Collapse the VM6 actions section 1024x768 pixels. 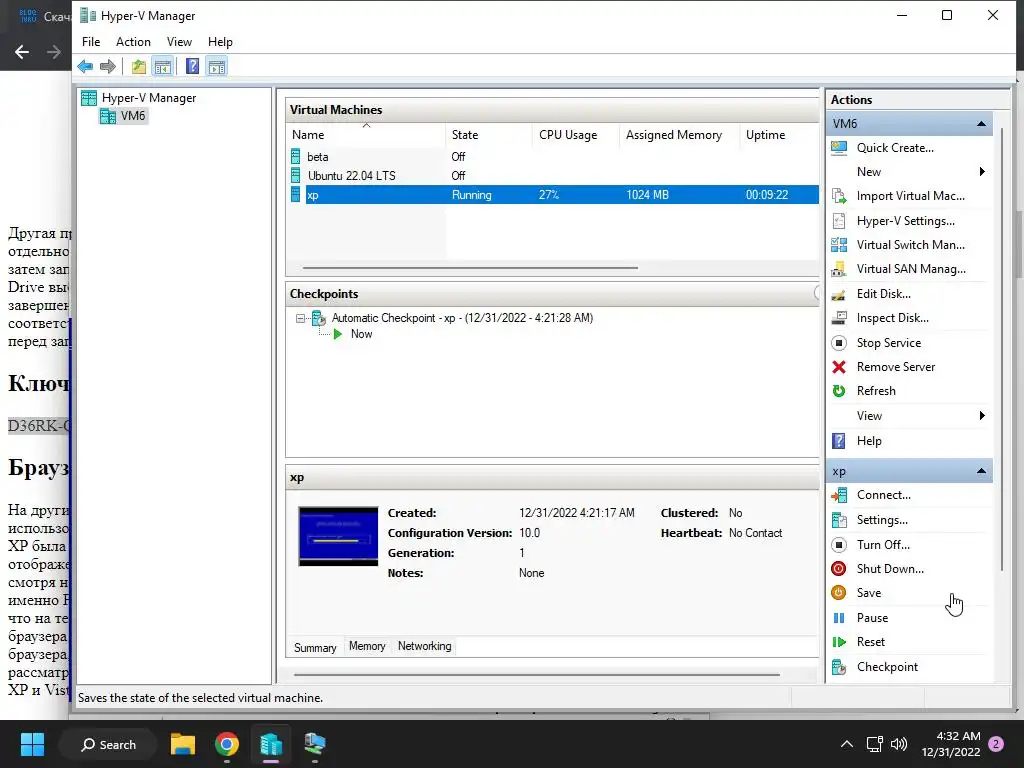click(x=981, y=123)
